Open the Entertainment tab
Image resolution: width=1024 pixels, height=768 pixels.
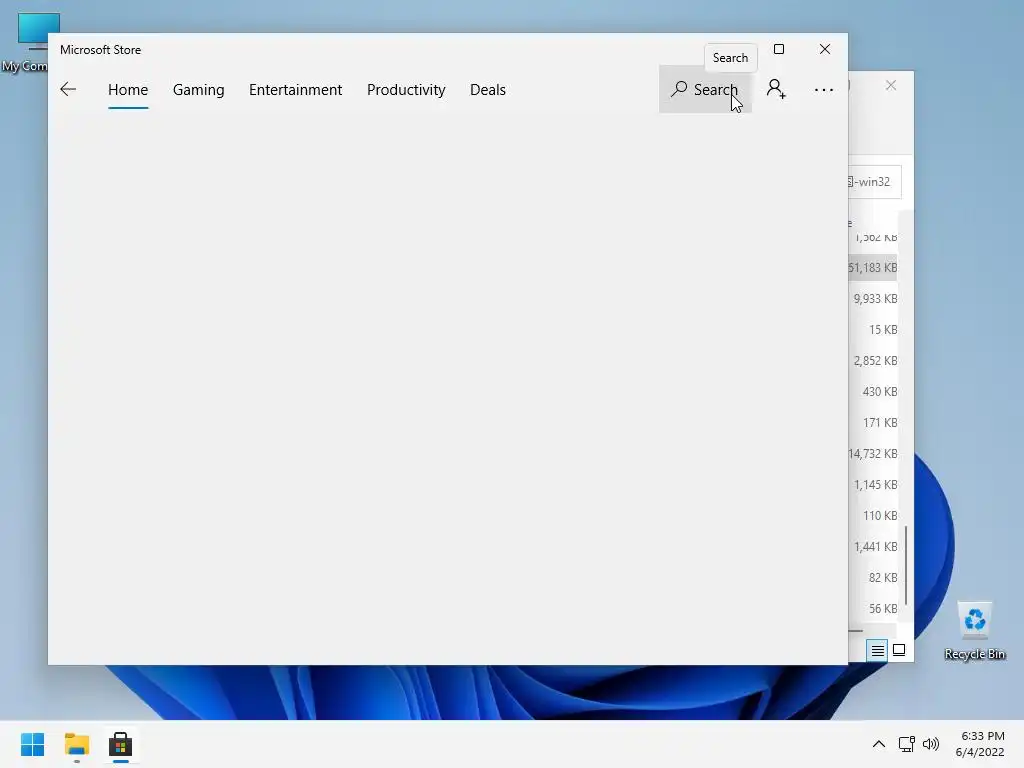295,89
